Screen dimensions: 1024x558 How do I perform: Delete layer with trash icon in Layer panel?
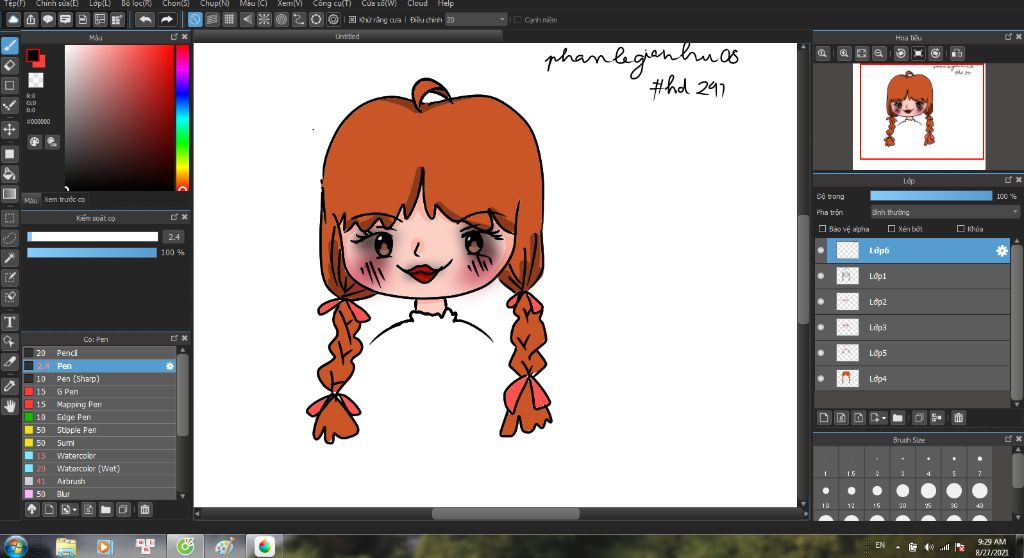pos(959,418)
